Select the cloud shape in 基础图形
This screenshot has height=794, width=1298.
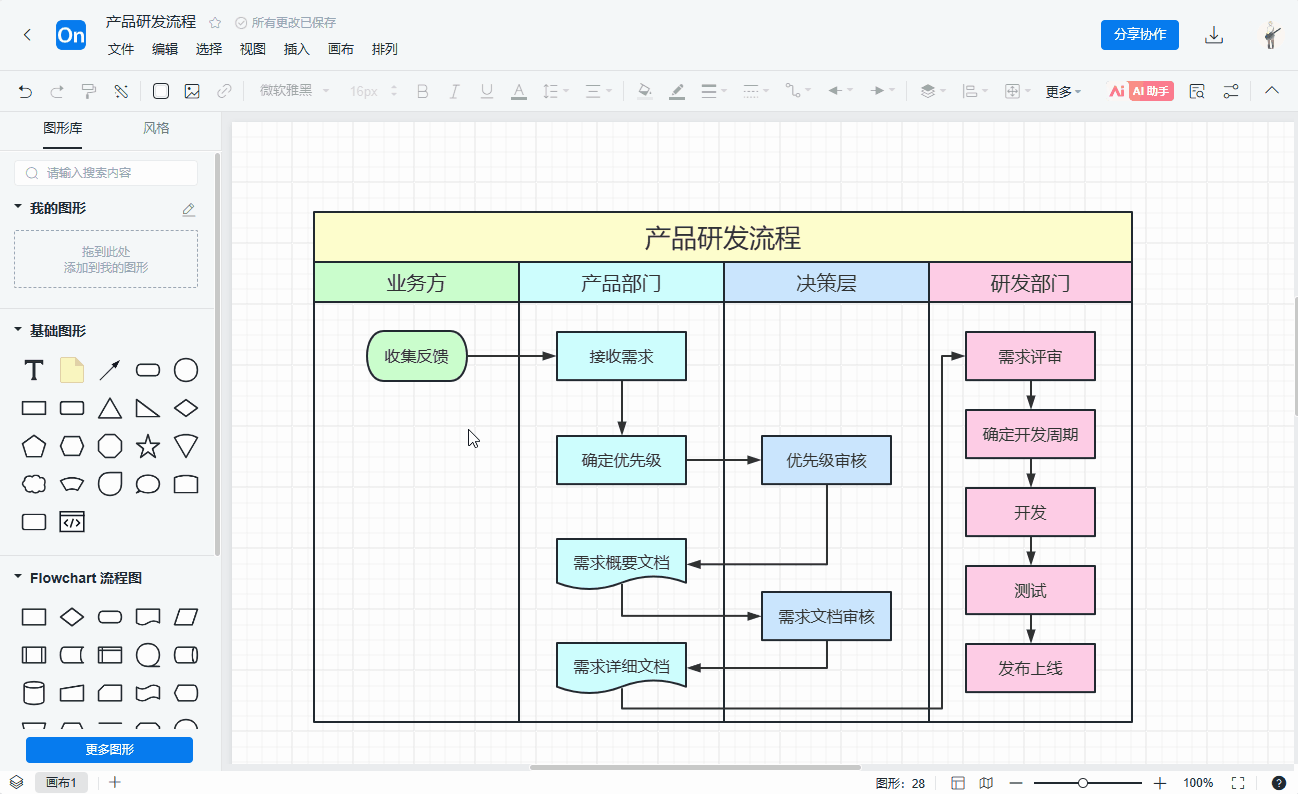[34, 485]
